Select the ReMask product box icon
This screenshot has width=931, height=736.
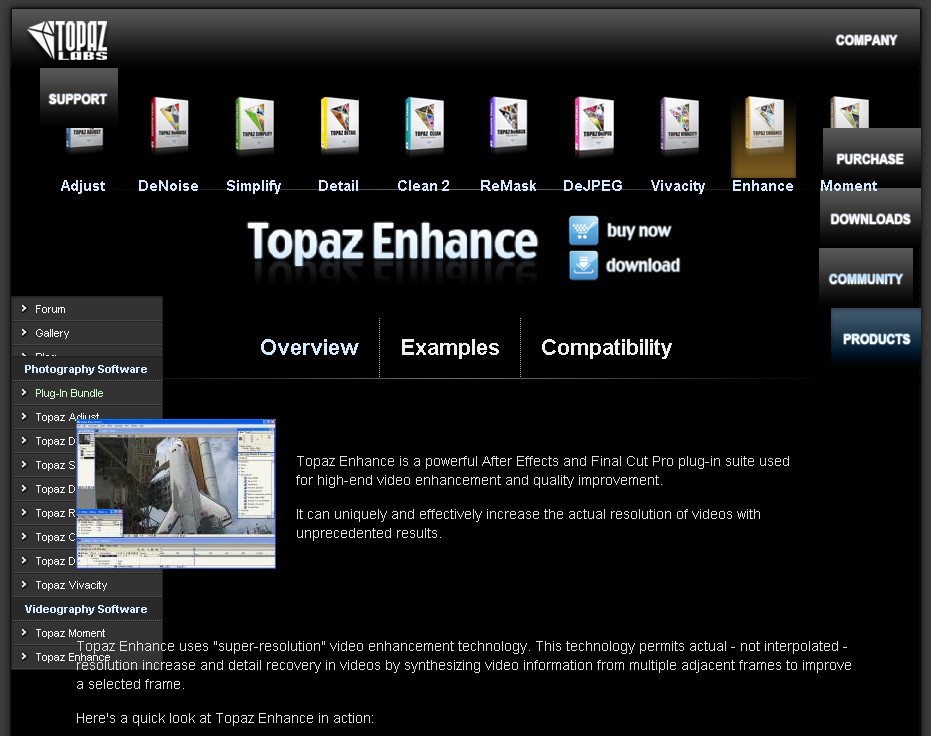[508, 126]
